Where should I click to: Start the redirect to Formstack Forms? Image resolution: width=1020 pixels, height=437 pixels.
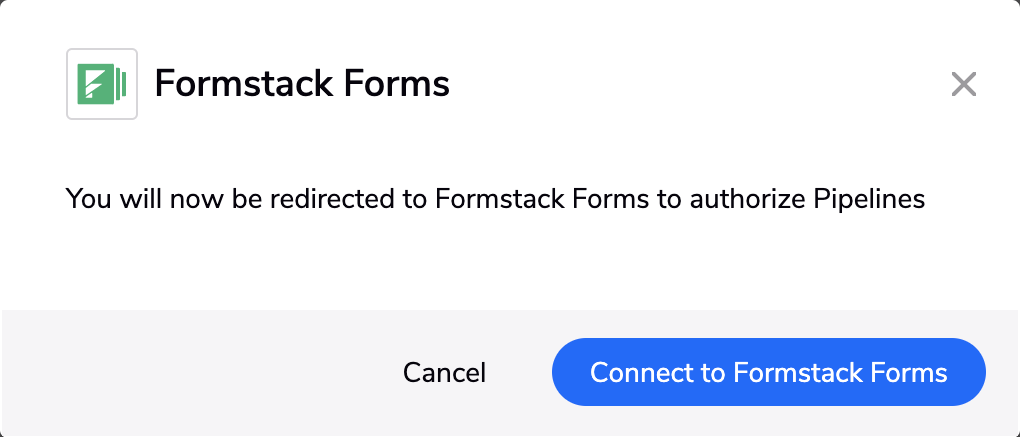(x=769, y=373)
